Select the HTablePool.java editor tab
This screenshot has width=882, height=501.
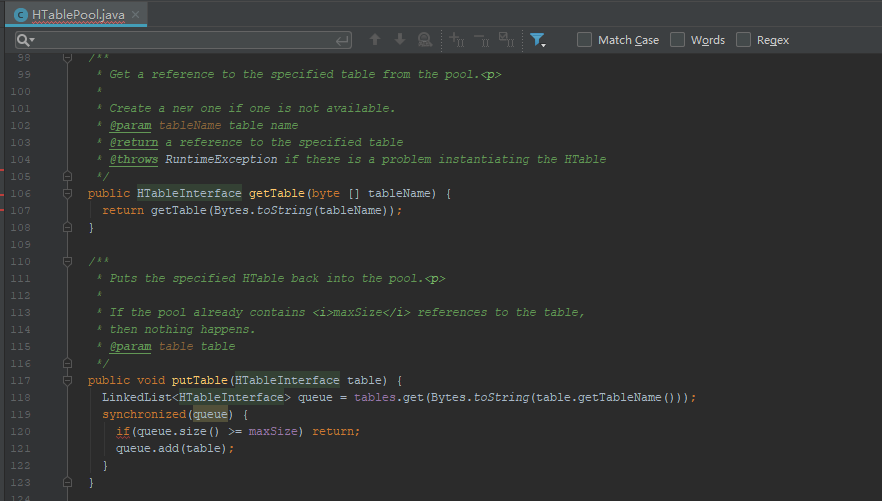point(74,13)
